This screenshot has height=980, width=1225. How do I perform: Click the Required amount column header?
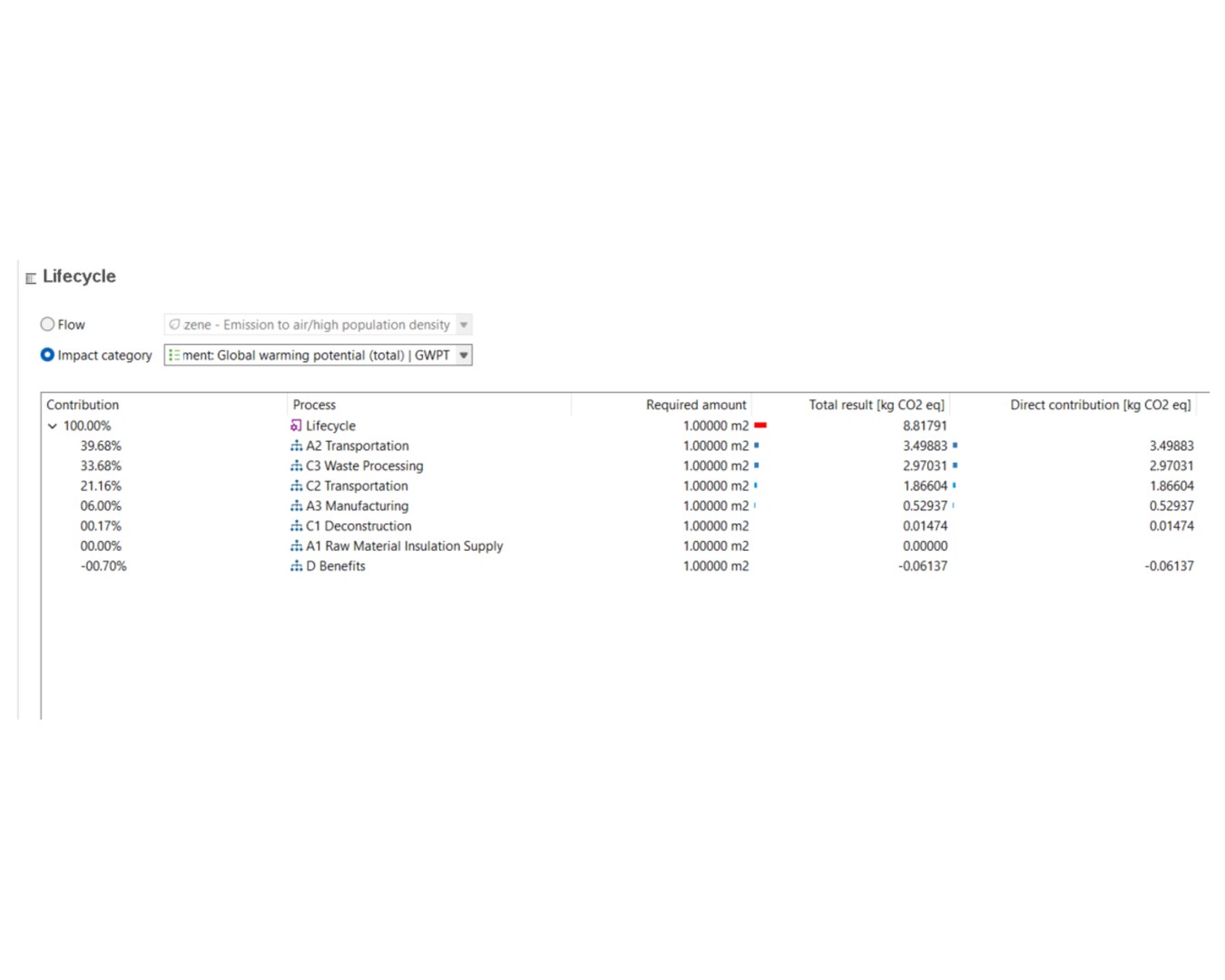click(695, 405)
